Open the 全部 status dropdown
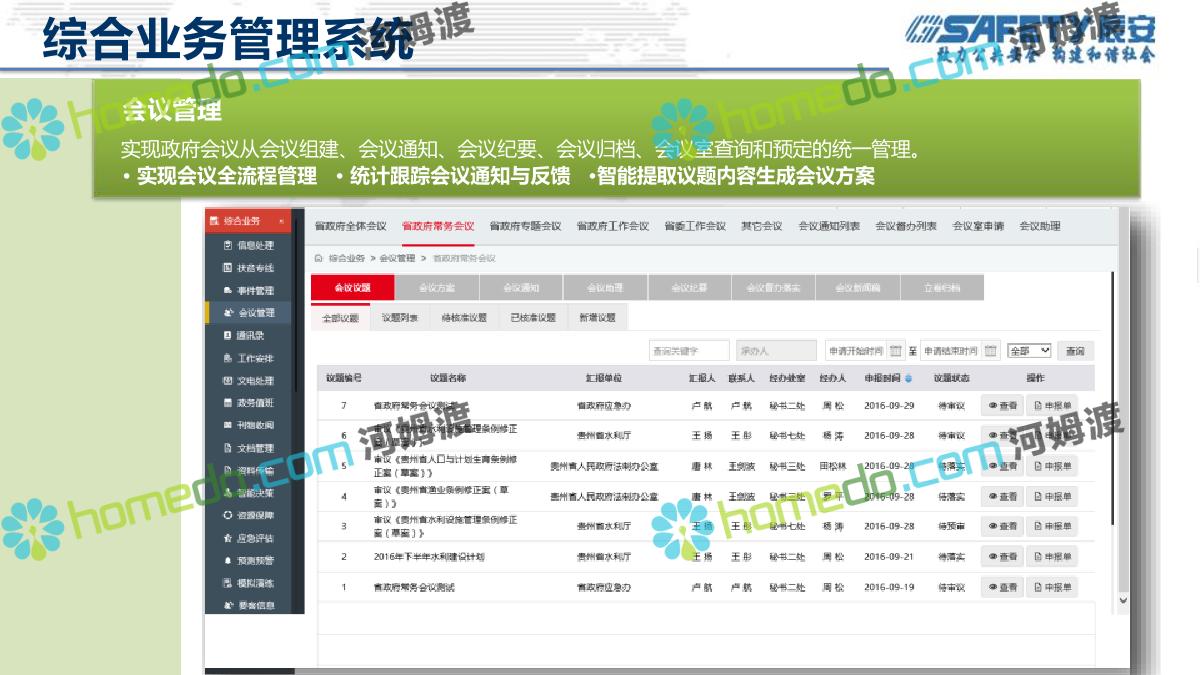 pos(1029,351)
